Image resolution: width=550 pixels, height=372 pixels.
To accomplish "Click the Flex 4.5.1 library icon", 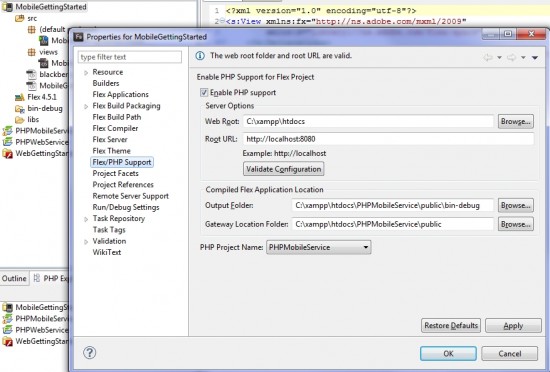I will (20, 97).
